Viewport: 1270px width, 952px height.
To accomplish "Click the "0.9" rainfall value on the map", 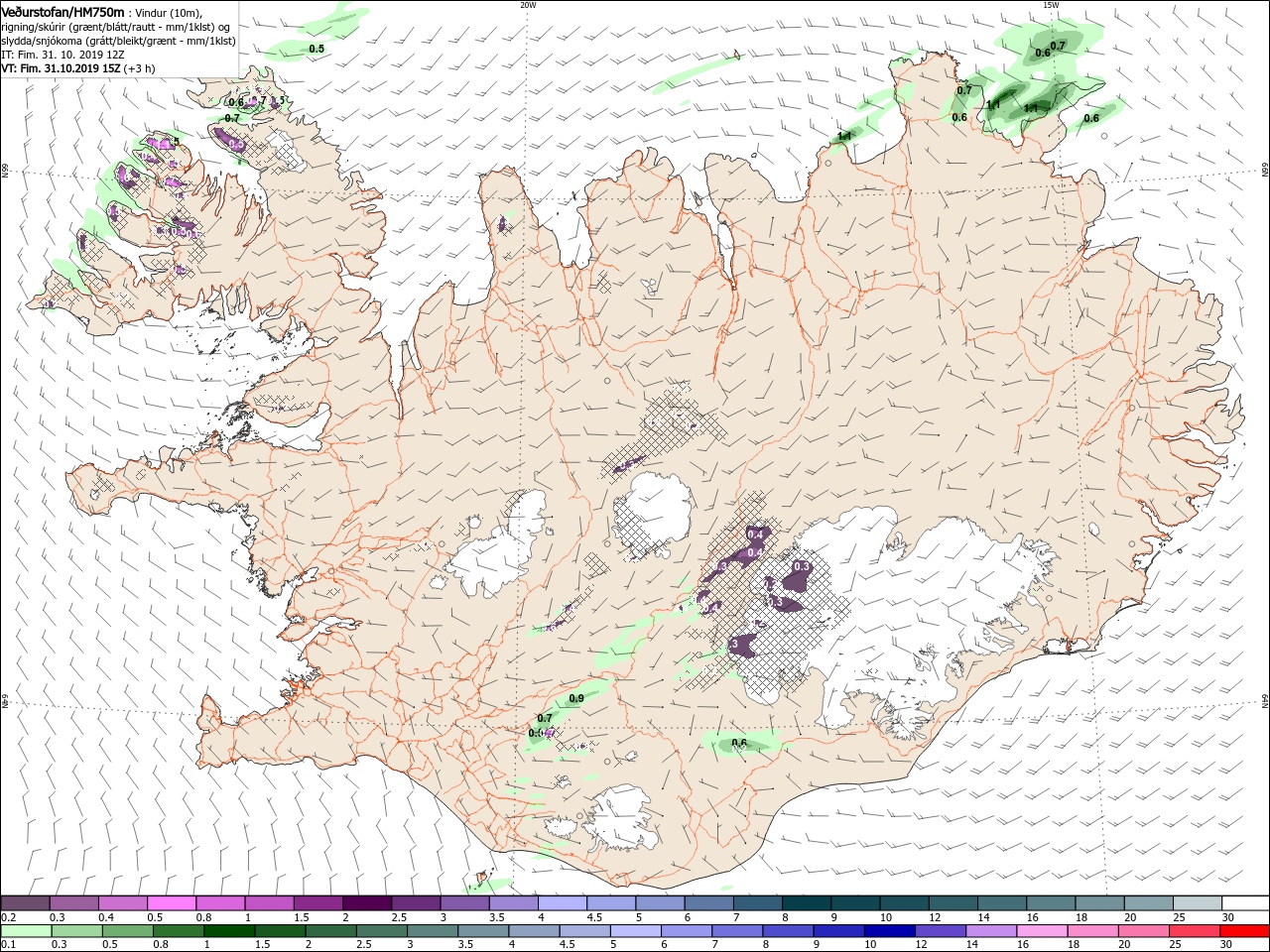I will click(576, 699).
